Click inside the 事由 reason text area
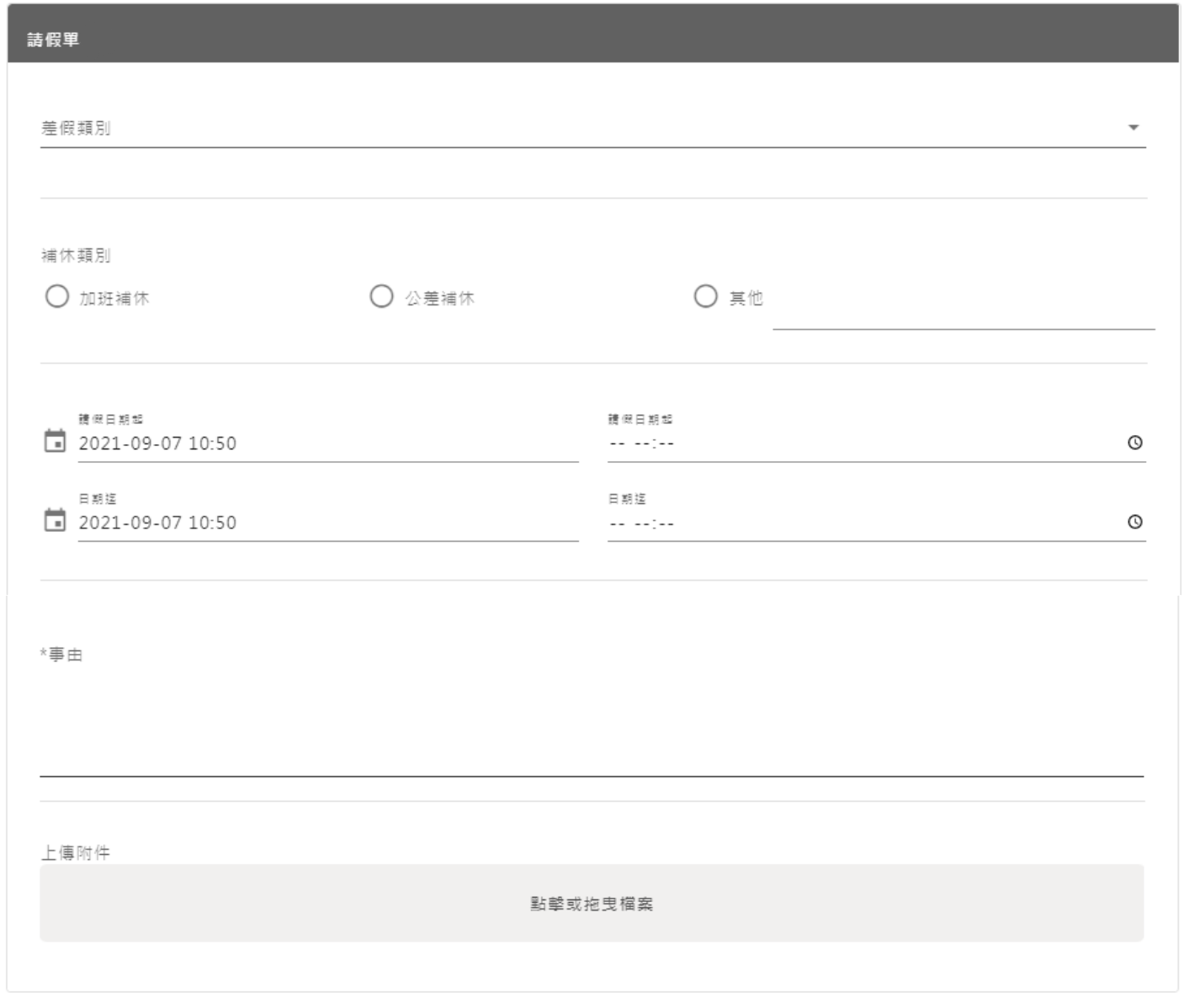The height and width of the screenshot is (1008, 1195). tap(591, 724)
